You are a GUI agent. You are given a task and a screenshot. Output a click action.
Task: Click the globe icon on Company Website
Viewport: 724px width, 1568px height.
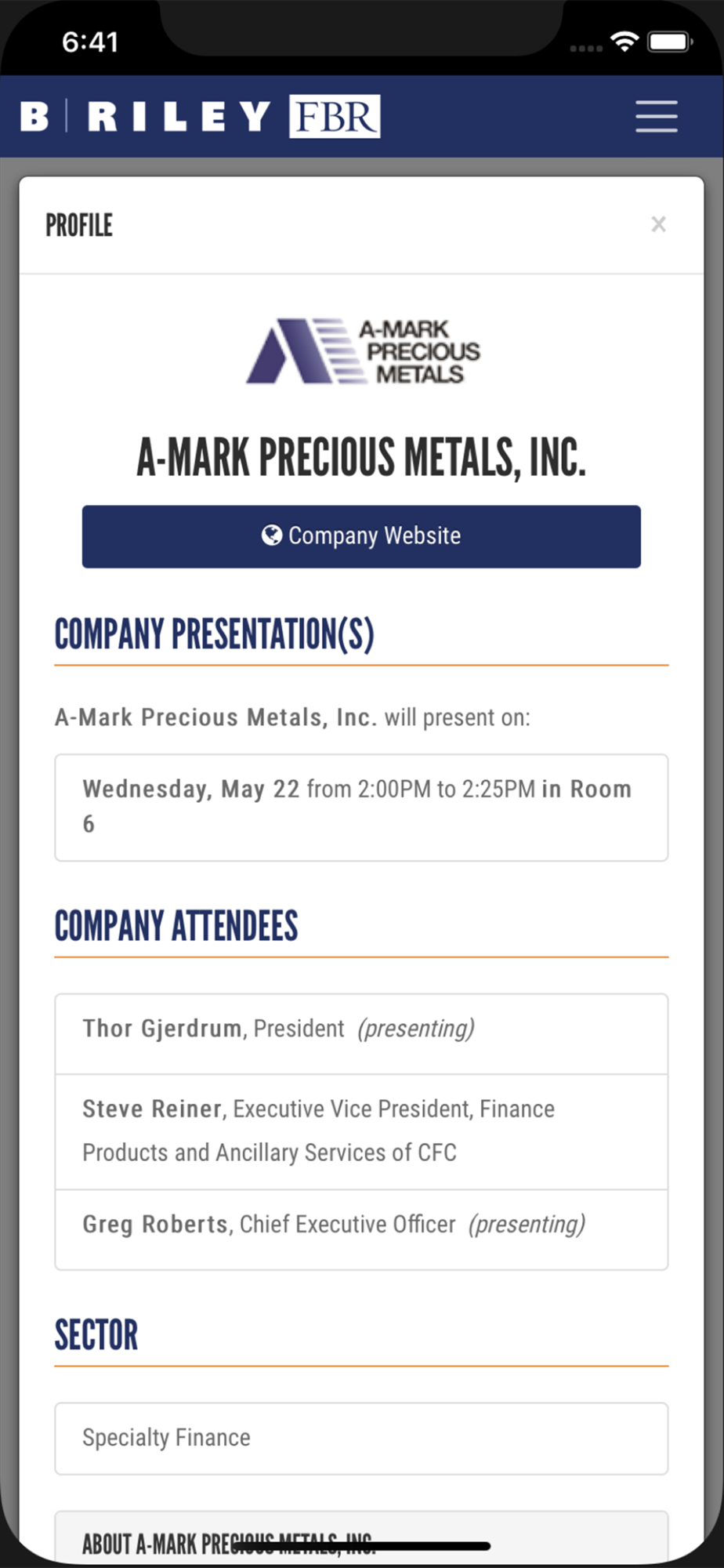271,535
